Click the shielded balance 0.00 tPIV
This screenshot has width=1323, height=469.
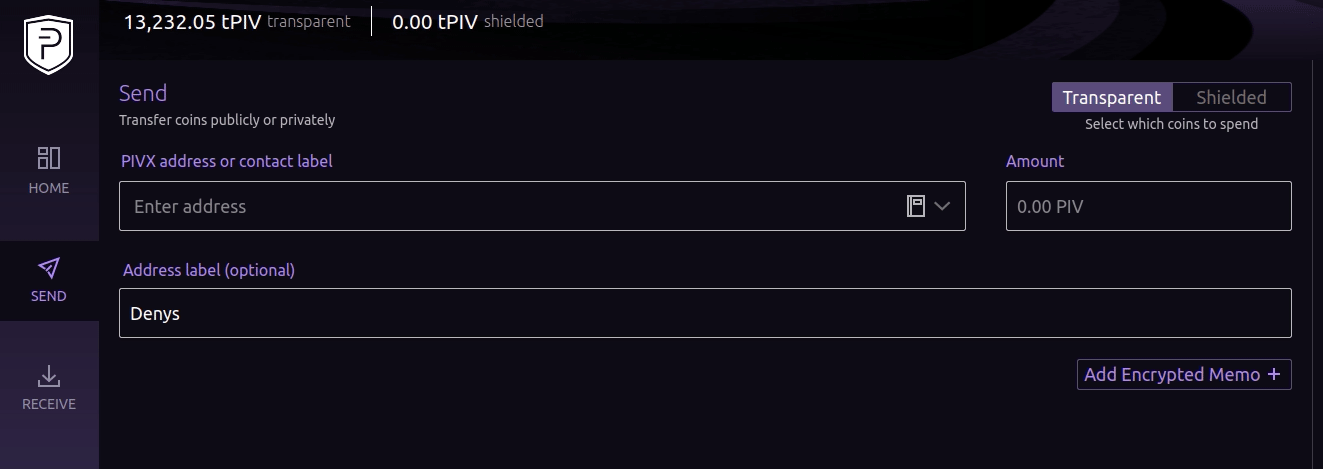coord(435,22)
